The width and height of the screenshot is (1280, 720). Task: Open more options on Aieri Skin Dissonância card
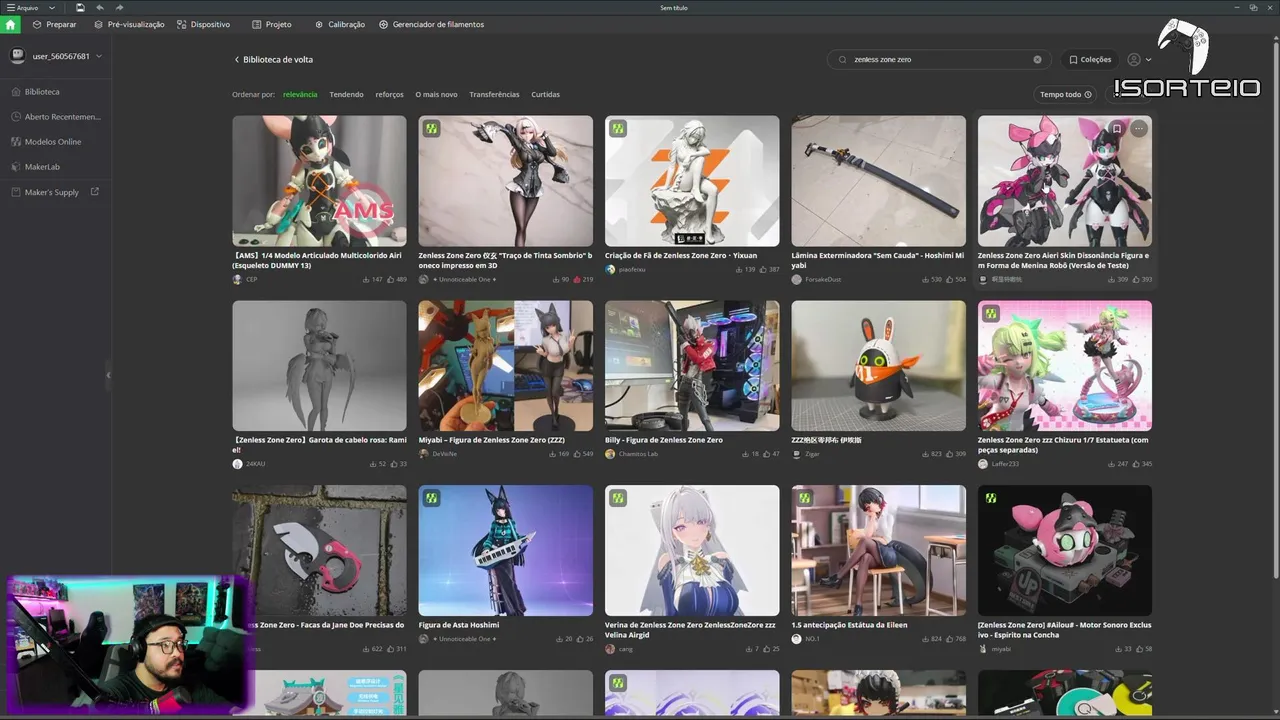tap(1139, 129)
